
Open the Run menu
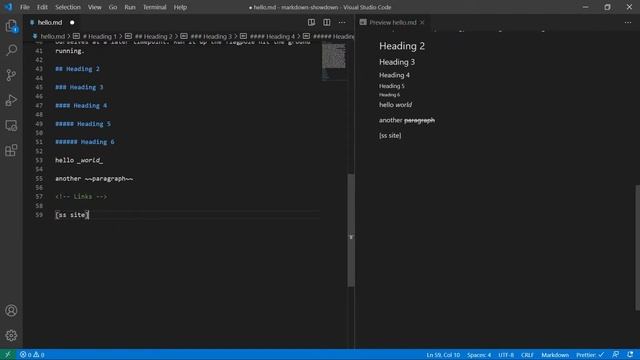130,7
